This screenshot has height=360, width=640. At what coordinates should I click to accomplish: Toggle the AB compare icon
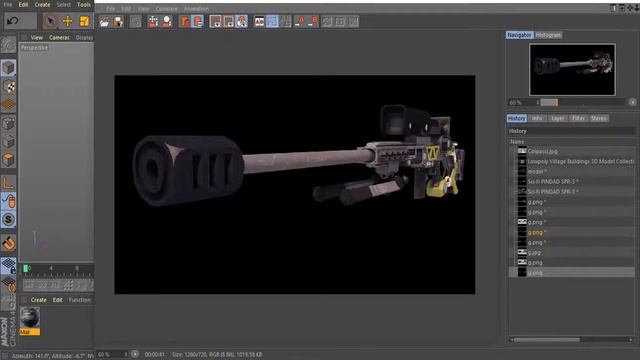(x=259, y=22)
